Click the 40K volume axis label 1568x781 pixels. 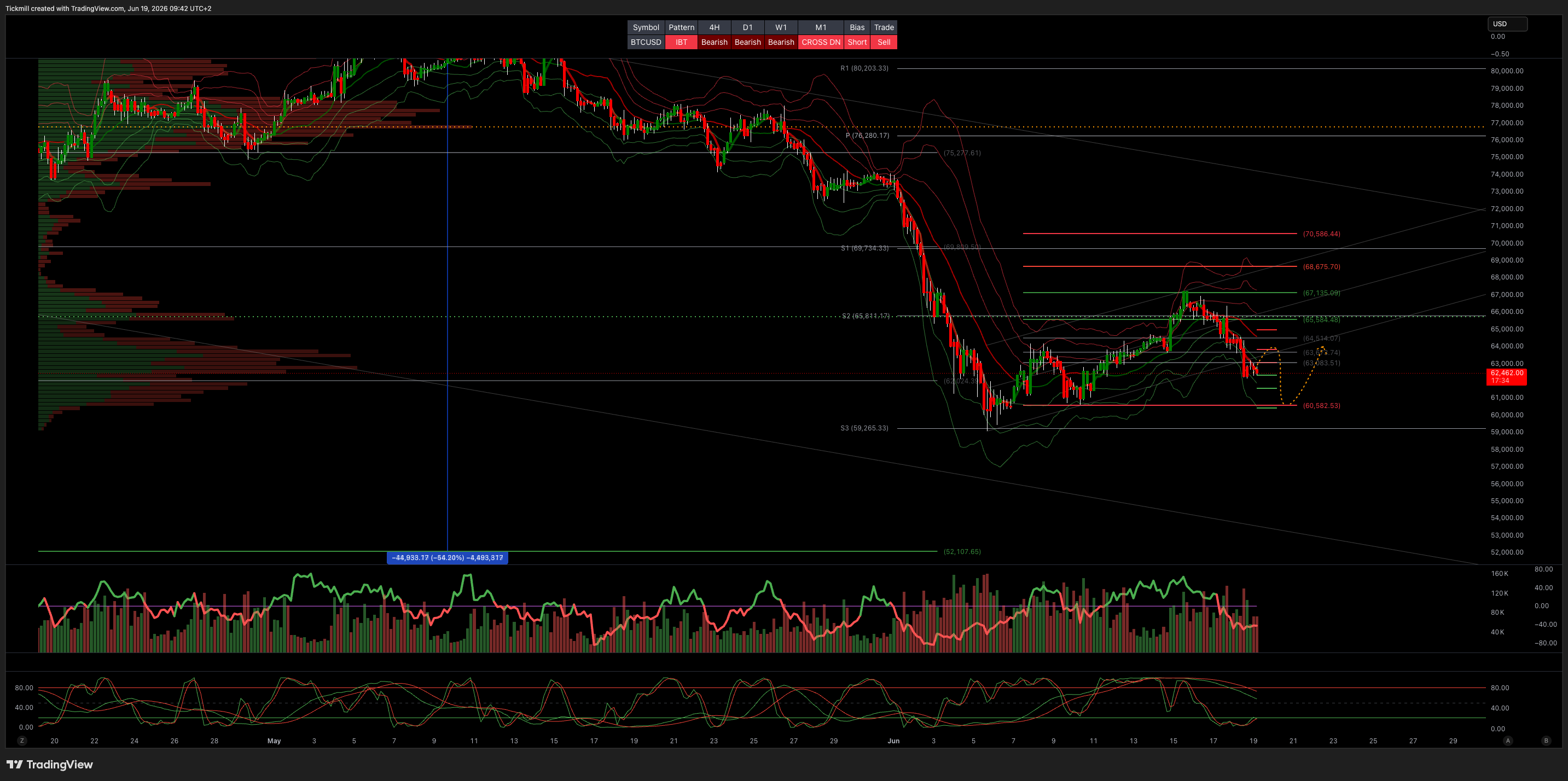tap(1497, 632)
